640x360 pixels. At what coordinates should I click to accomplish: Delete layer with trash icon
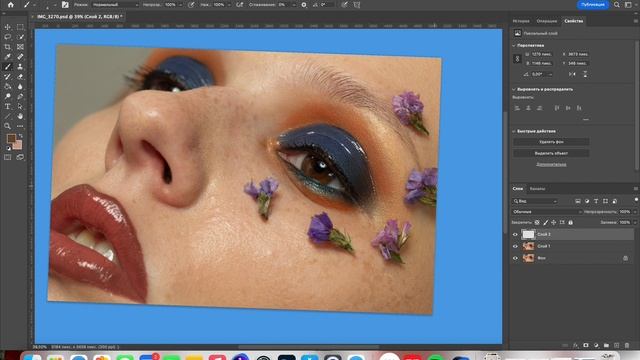tap(627, 345)
